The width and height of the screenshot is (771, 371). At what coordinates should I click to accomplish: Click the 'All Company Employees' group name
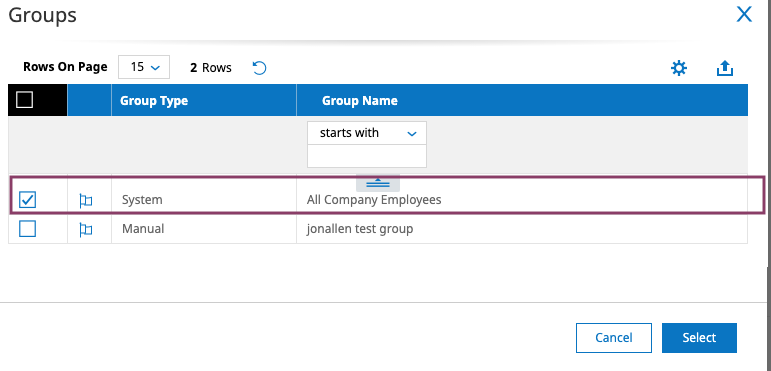pyautogui.click(x=374, y=200)
